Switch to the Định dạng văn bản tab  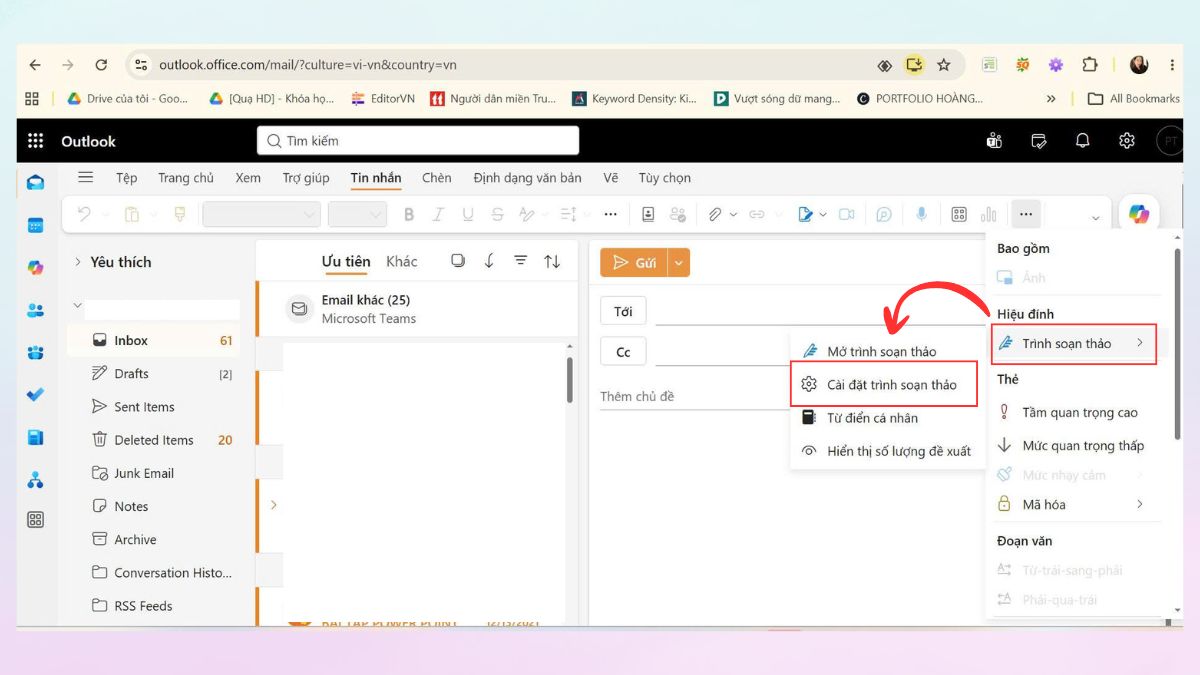coord(527,178)
